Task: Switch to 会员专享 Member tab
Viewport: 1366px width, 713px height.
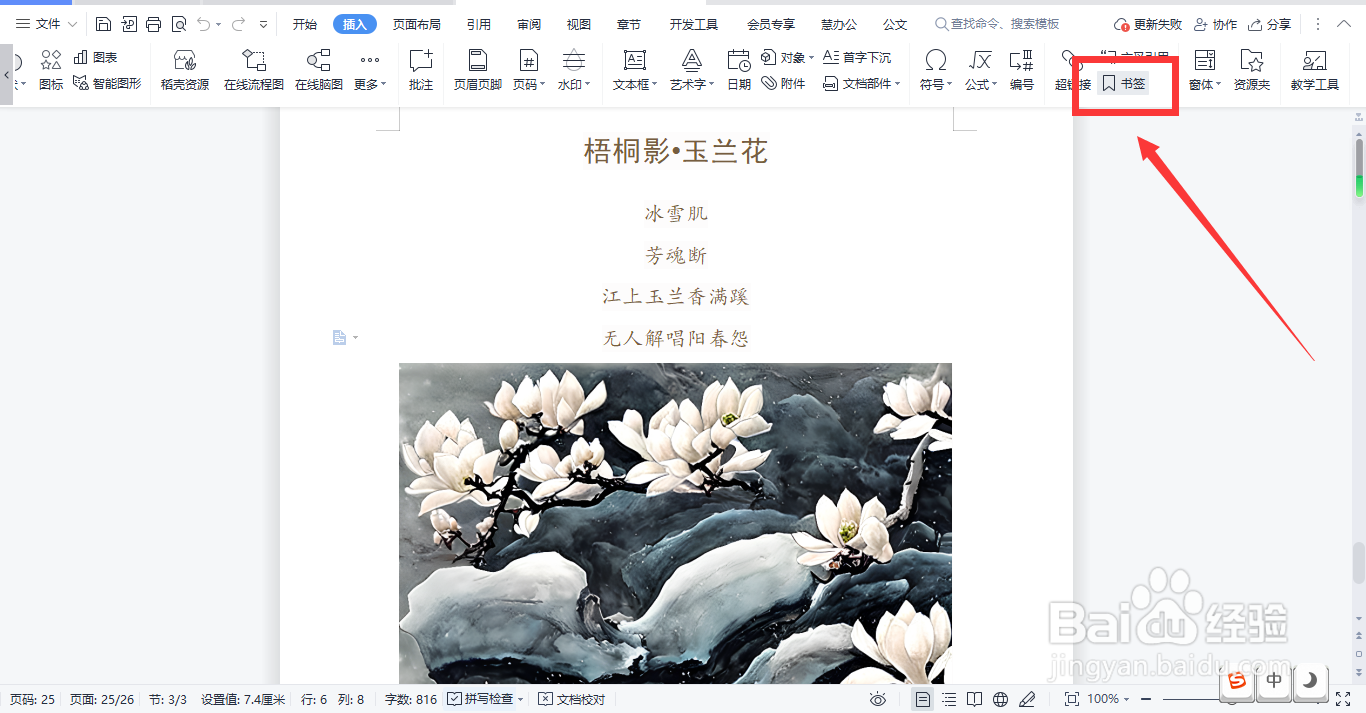Action: 771,24
